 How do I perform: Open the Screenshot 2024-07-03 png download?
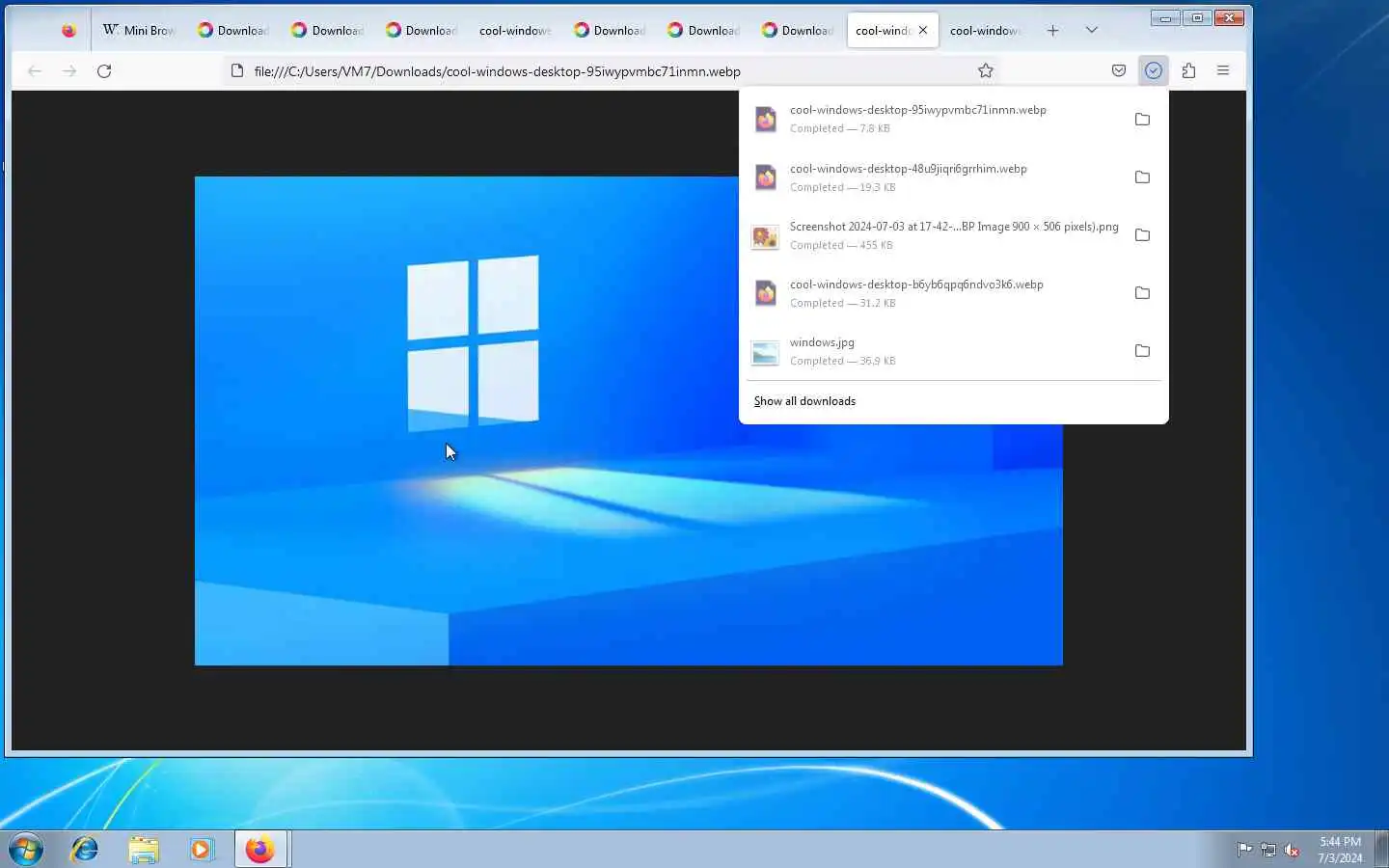[x=934, y=235]
